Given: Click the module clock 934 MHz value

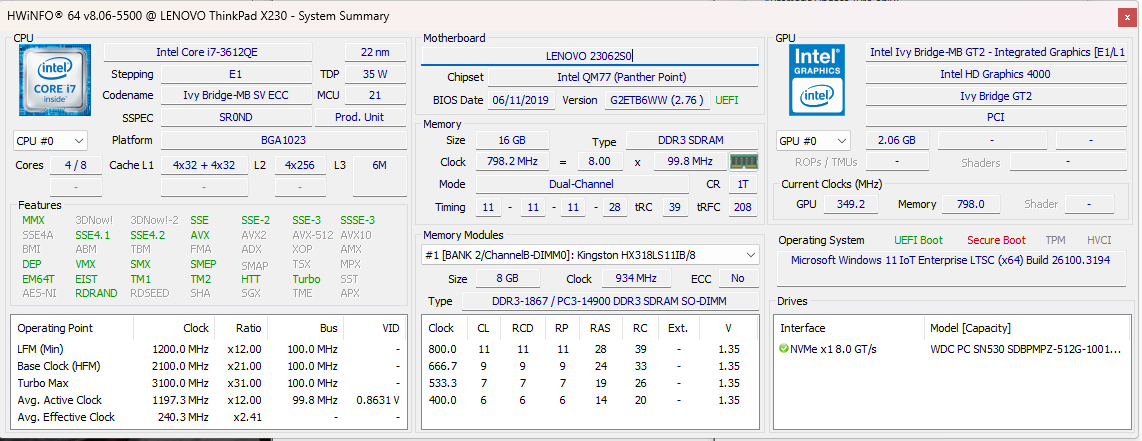Looking at the screenshot, I should tap(637, 279).
